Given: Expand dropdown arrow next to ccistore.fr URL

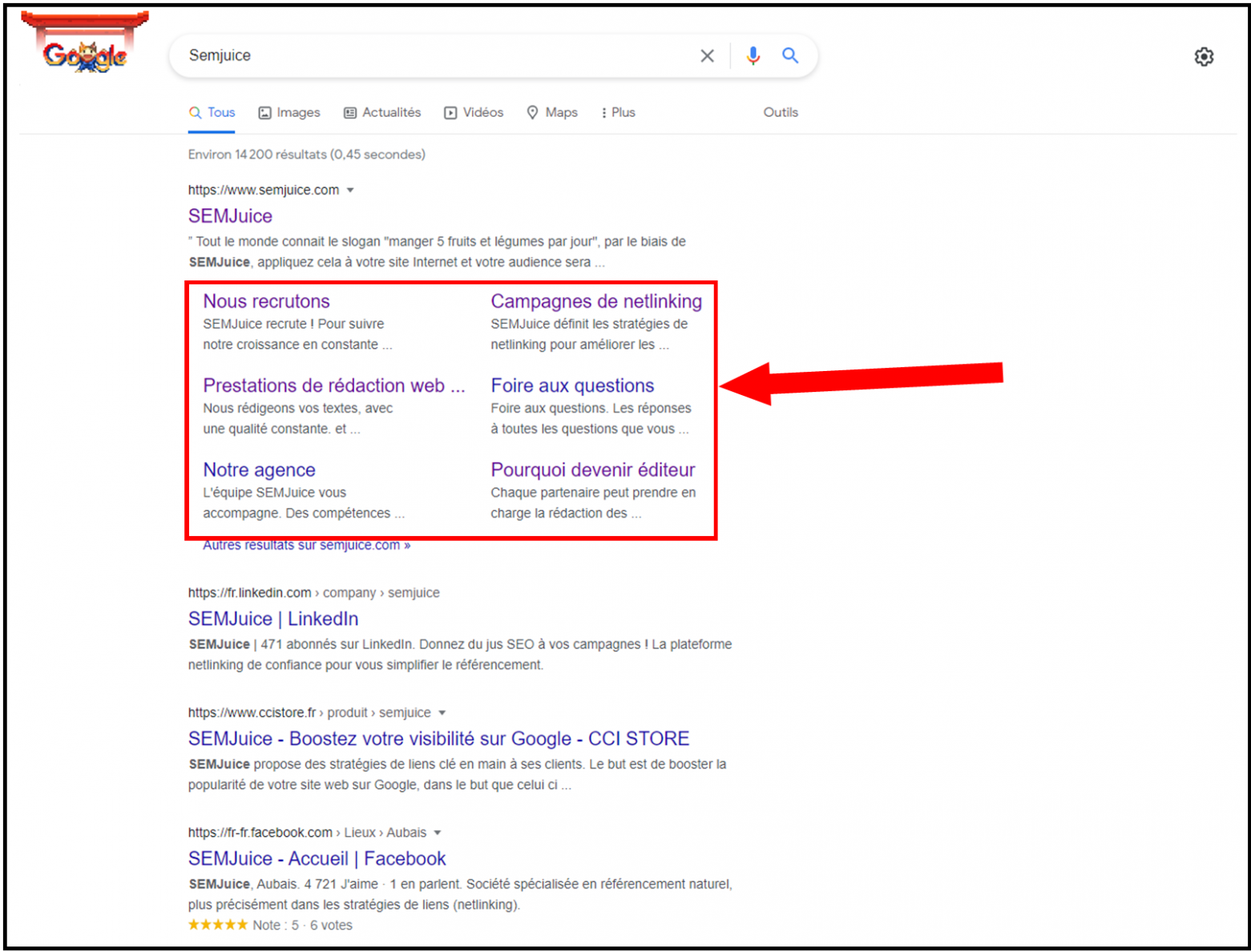Looking at the screenshot, I should (442, 713).
